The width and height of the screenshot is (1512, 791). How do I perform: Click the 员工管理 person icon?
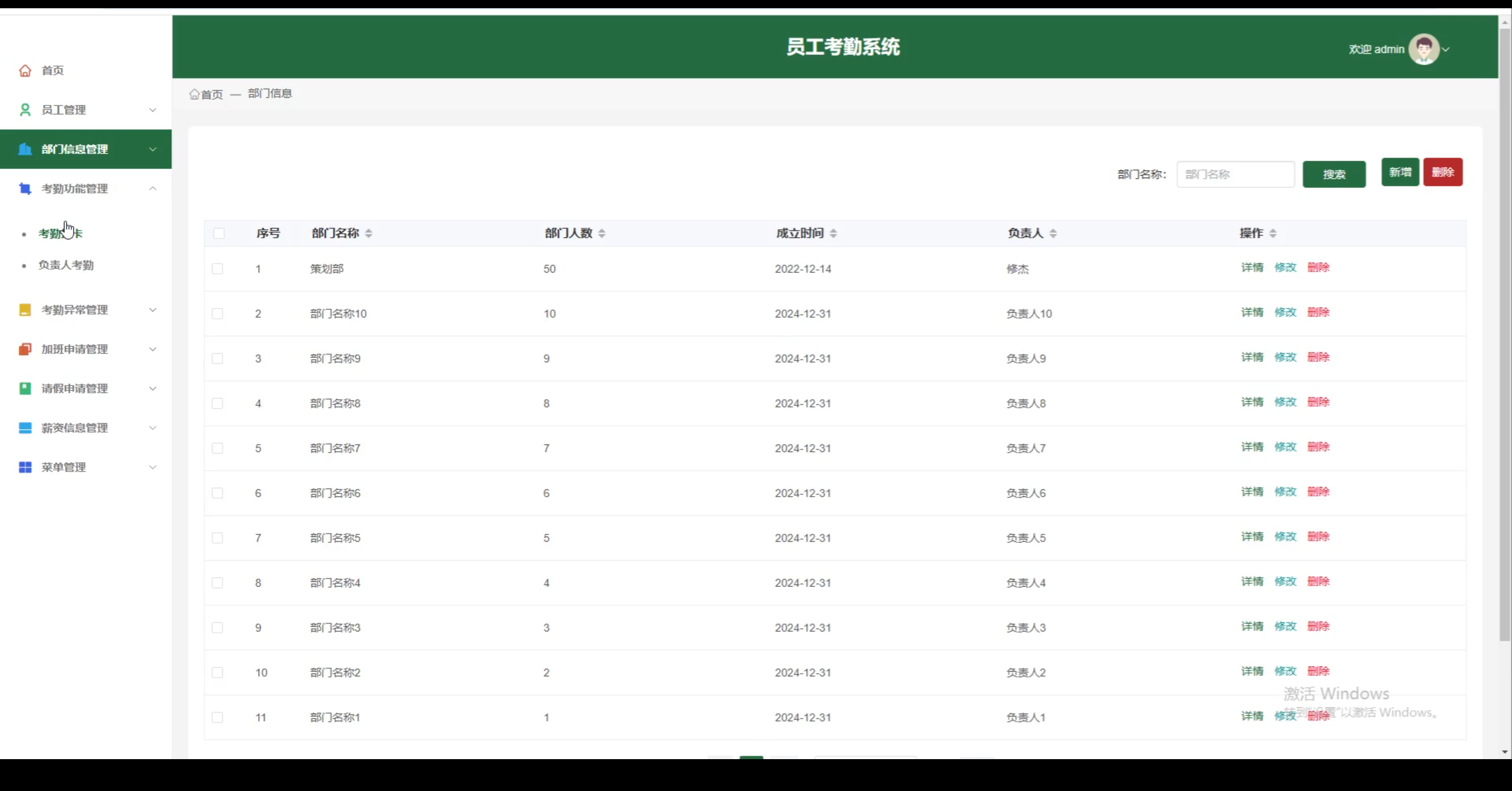coord(25,110)
